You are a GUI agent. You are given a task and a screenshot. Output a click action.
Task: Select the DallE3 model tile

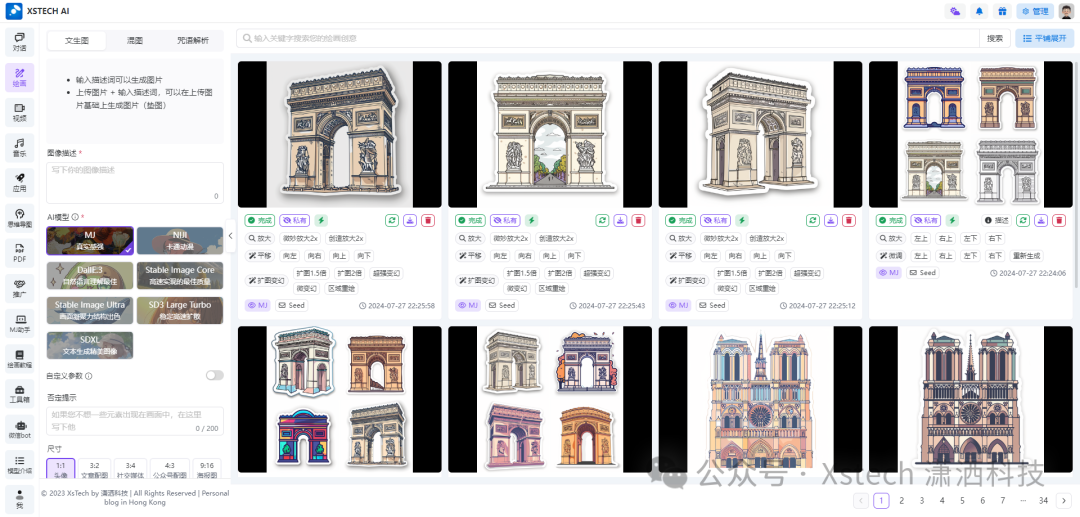pyautogui.click(x=90, y=275)
